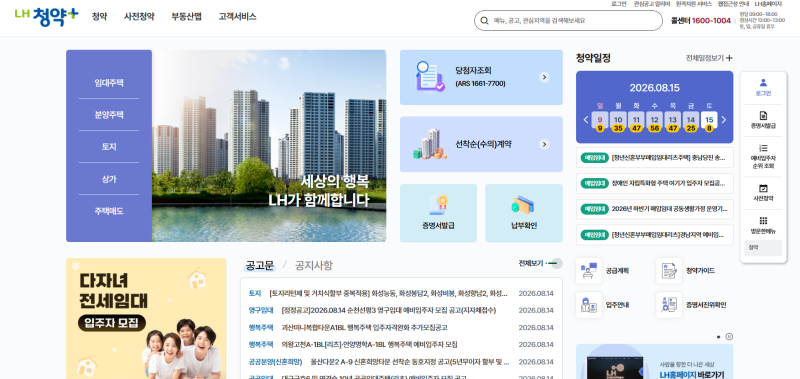Viewport: 800px width, 379px height.
Task: Open the 순천선평3 영구임대 notice
Action: 389,310
